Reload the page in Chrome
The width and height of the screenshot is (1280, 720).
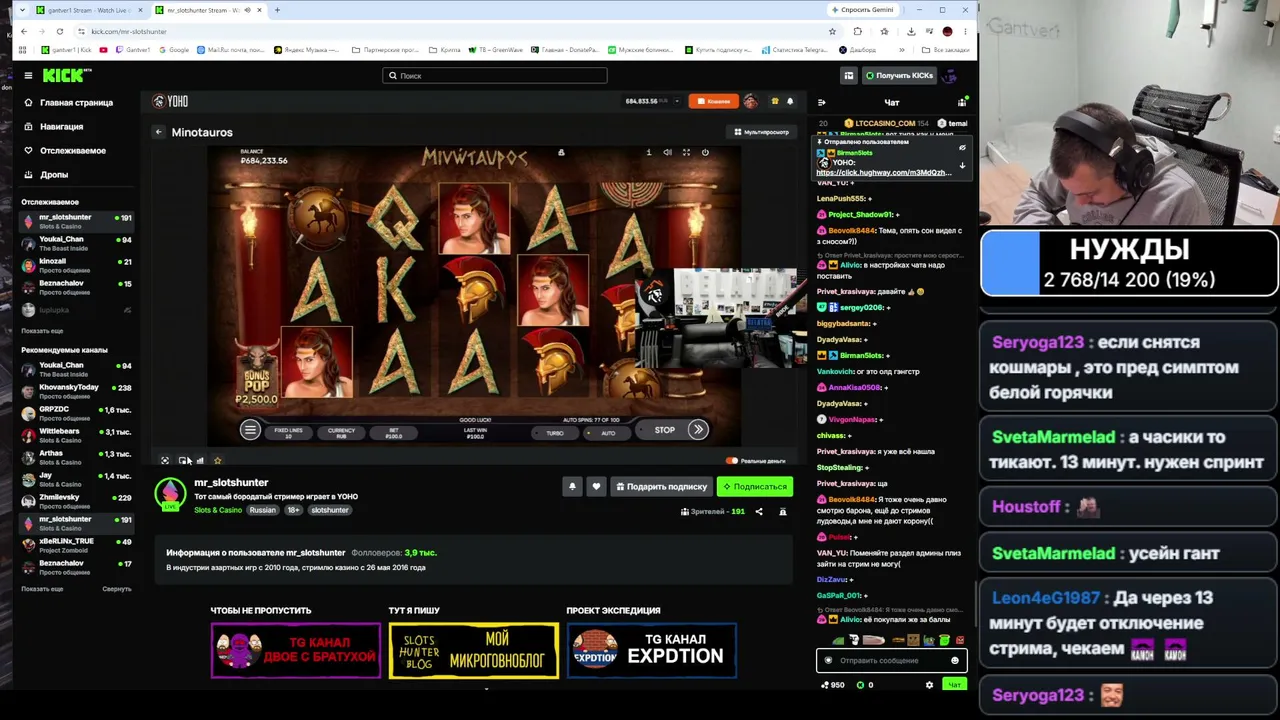[60, 31]
